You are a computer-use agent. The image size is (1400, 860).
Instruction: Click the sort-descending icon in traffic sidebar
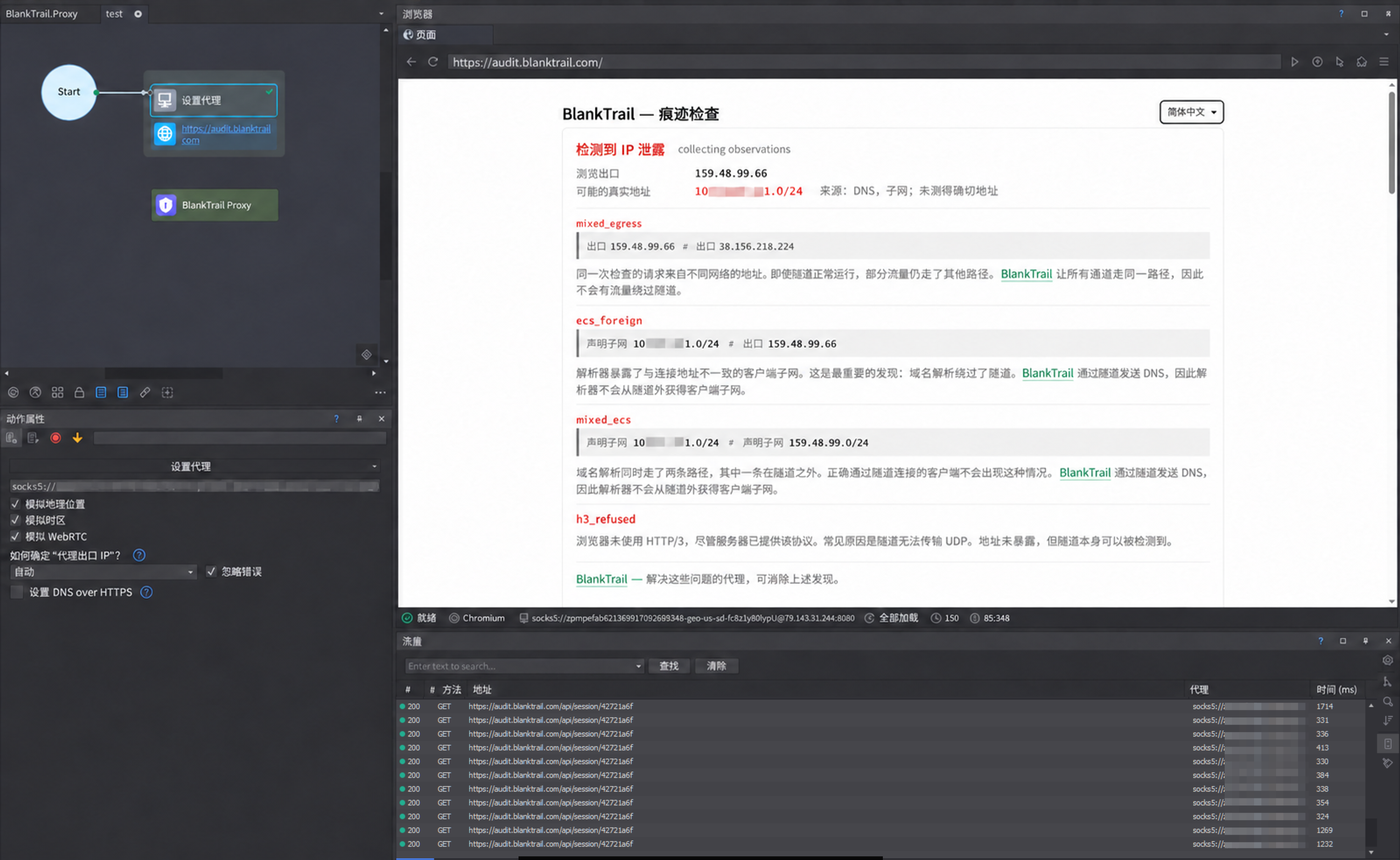[1388, 721]
